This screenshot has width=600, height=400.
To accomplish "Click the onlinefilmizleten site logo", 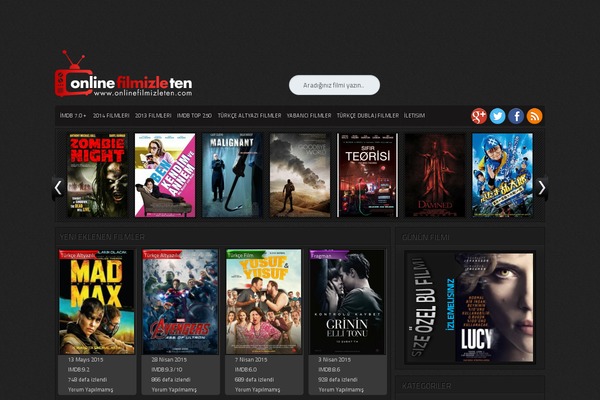I will 123,74.
